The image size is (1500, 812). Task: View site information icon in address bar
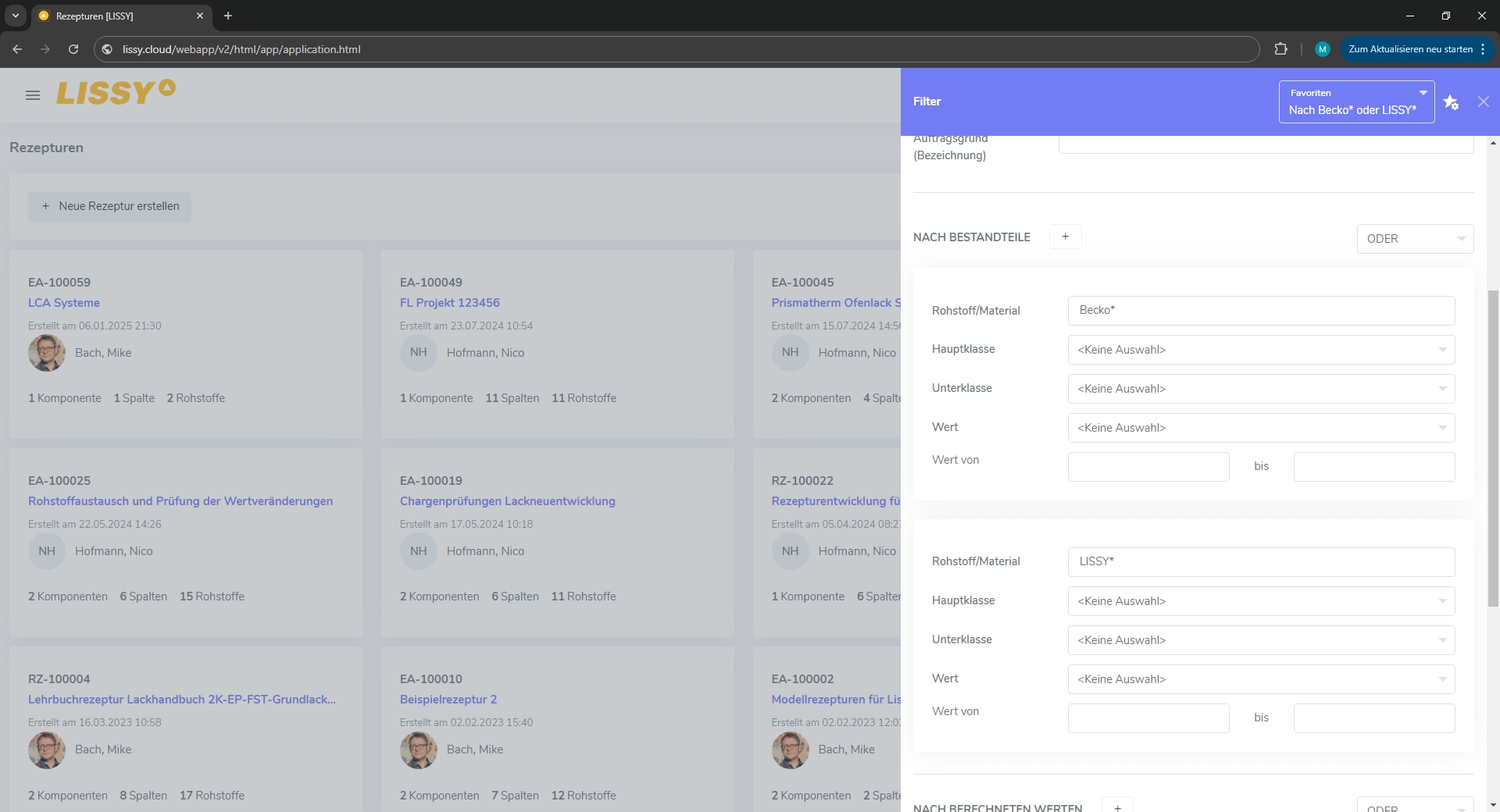point(107,49)
